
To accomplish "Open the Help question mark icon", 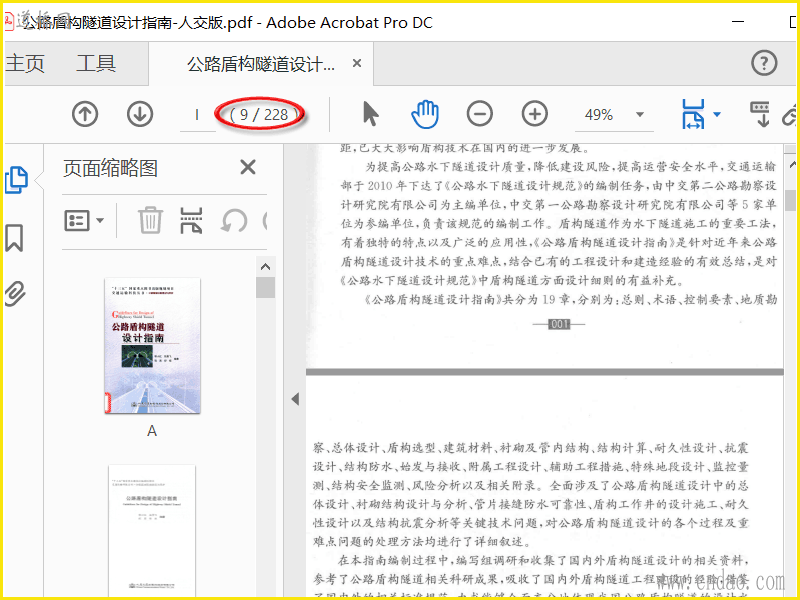I will click(764, 63).
